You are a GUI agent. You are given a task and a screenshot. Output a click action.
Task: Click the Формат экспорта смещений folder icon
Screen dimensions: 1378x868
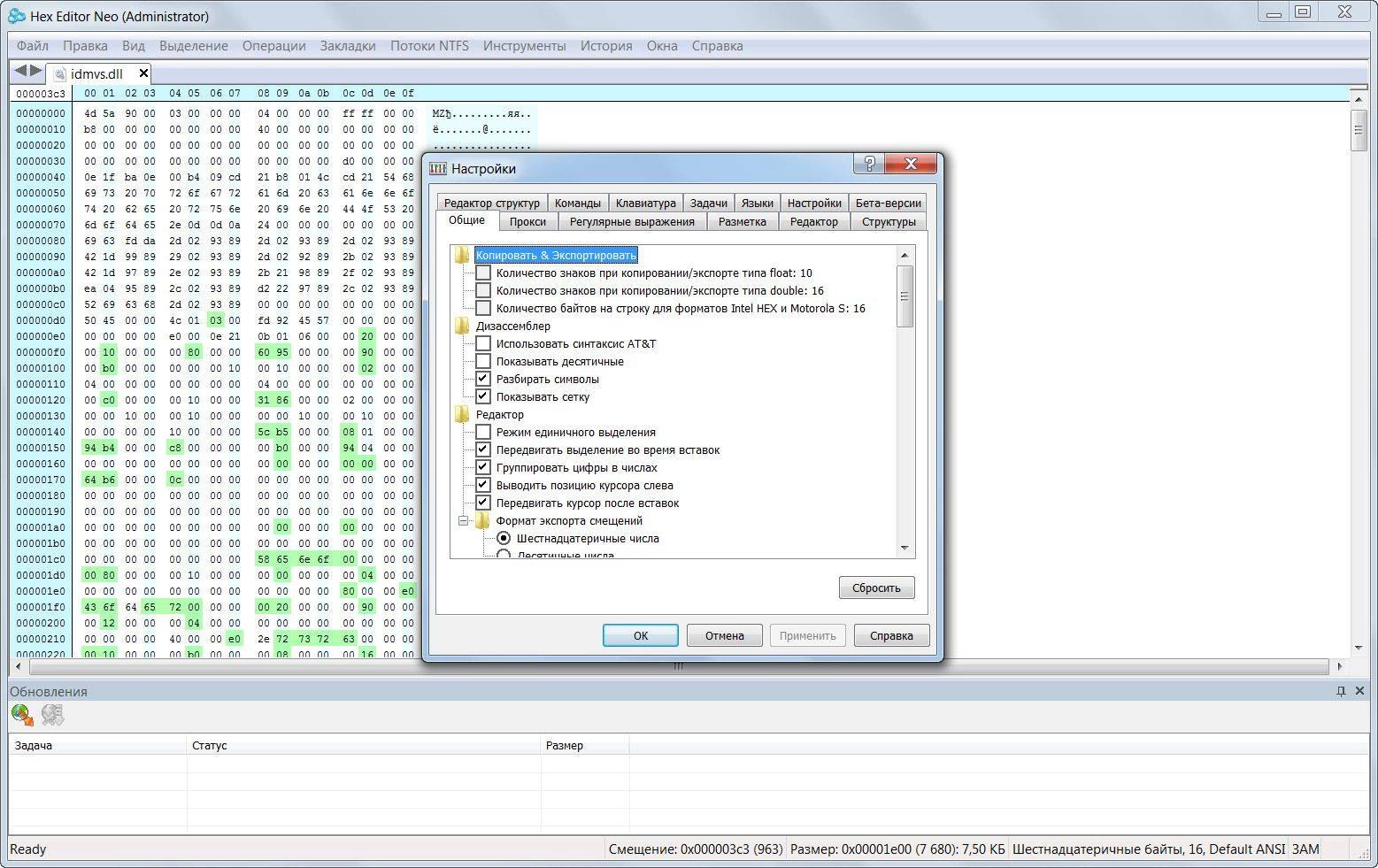(482, 520)
